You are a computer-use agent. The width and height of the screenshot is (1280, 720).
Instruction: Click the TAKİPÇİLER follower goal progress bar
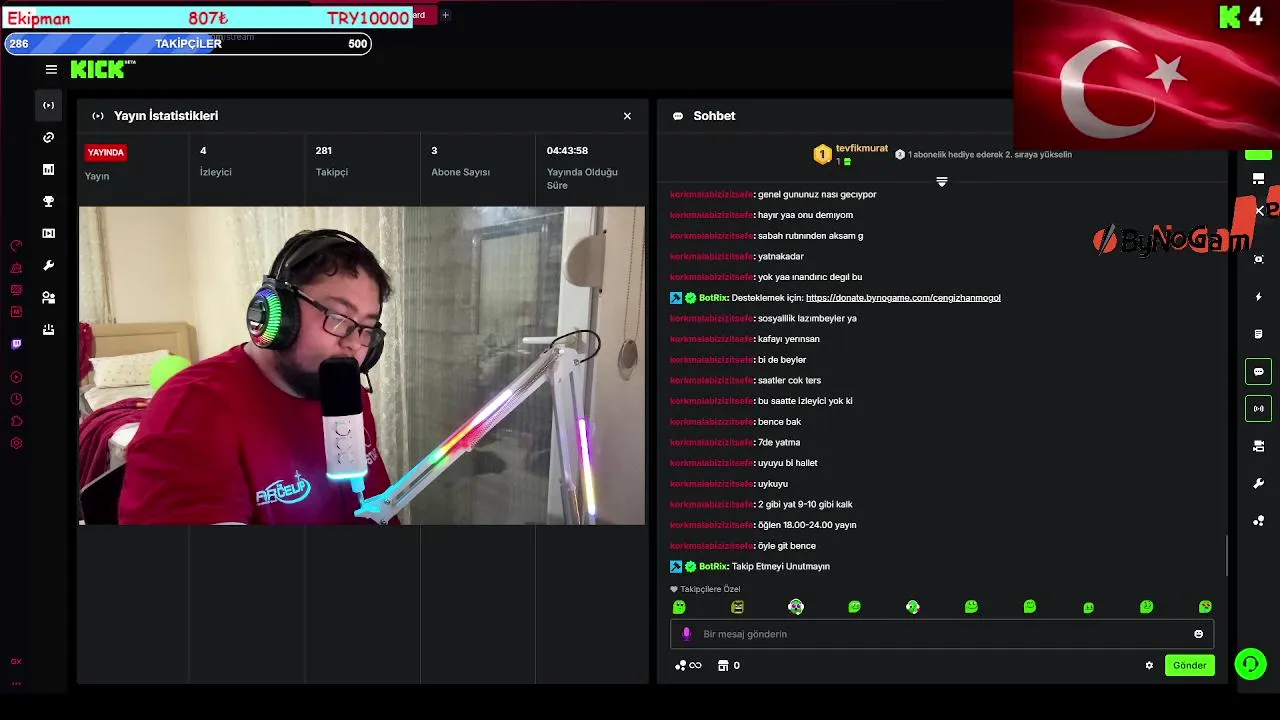click(188, 44)
